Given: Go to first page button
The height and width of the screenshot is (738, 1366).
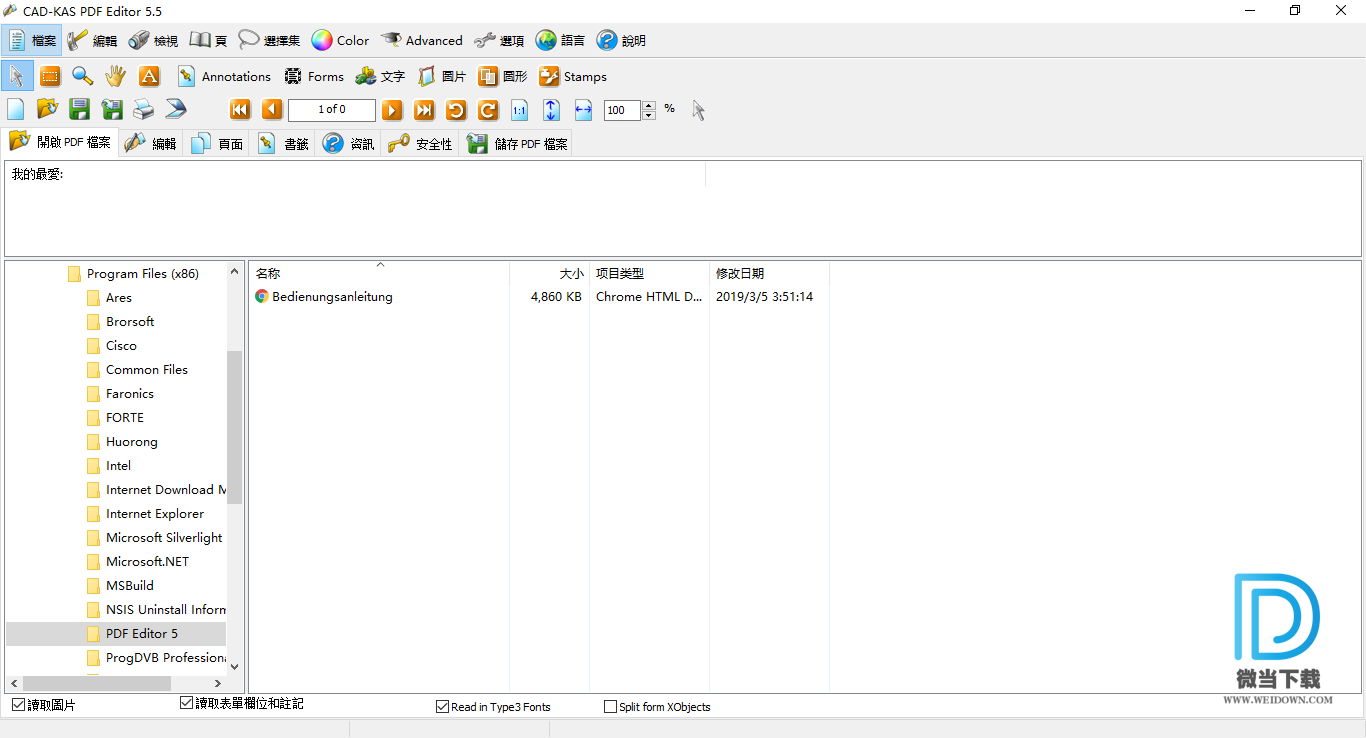Looking at the screenshot, I should (x=240, y=110).
